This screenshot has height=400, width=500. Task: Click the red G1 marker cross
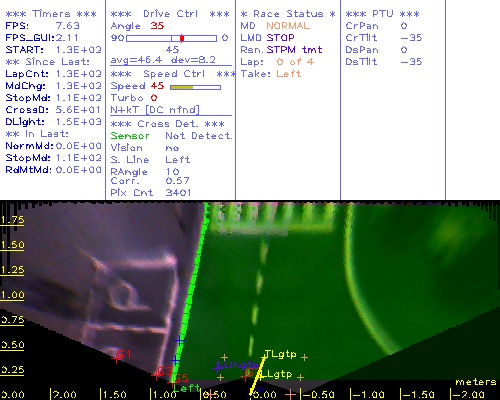[x=116, y=359]
